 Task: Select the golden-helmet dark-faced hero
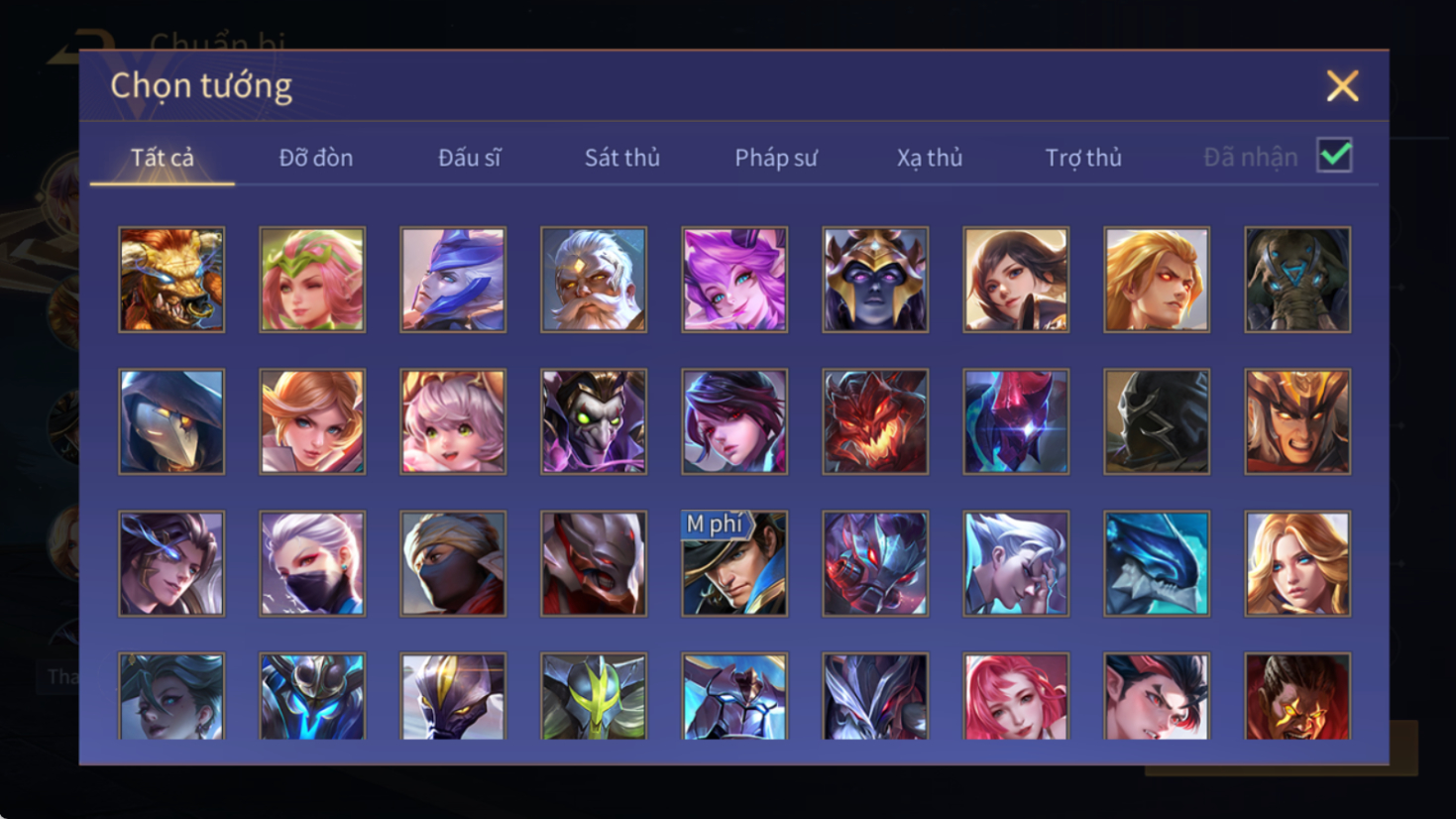pos(875,280)
